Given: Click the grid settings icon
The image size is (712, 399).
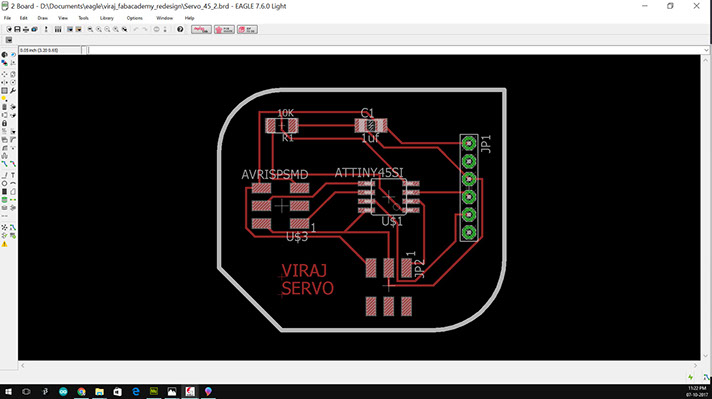Looking at the screenshot, I should click(x=9, y=40).
